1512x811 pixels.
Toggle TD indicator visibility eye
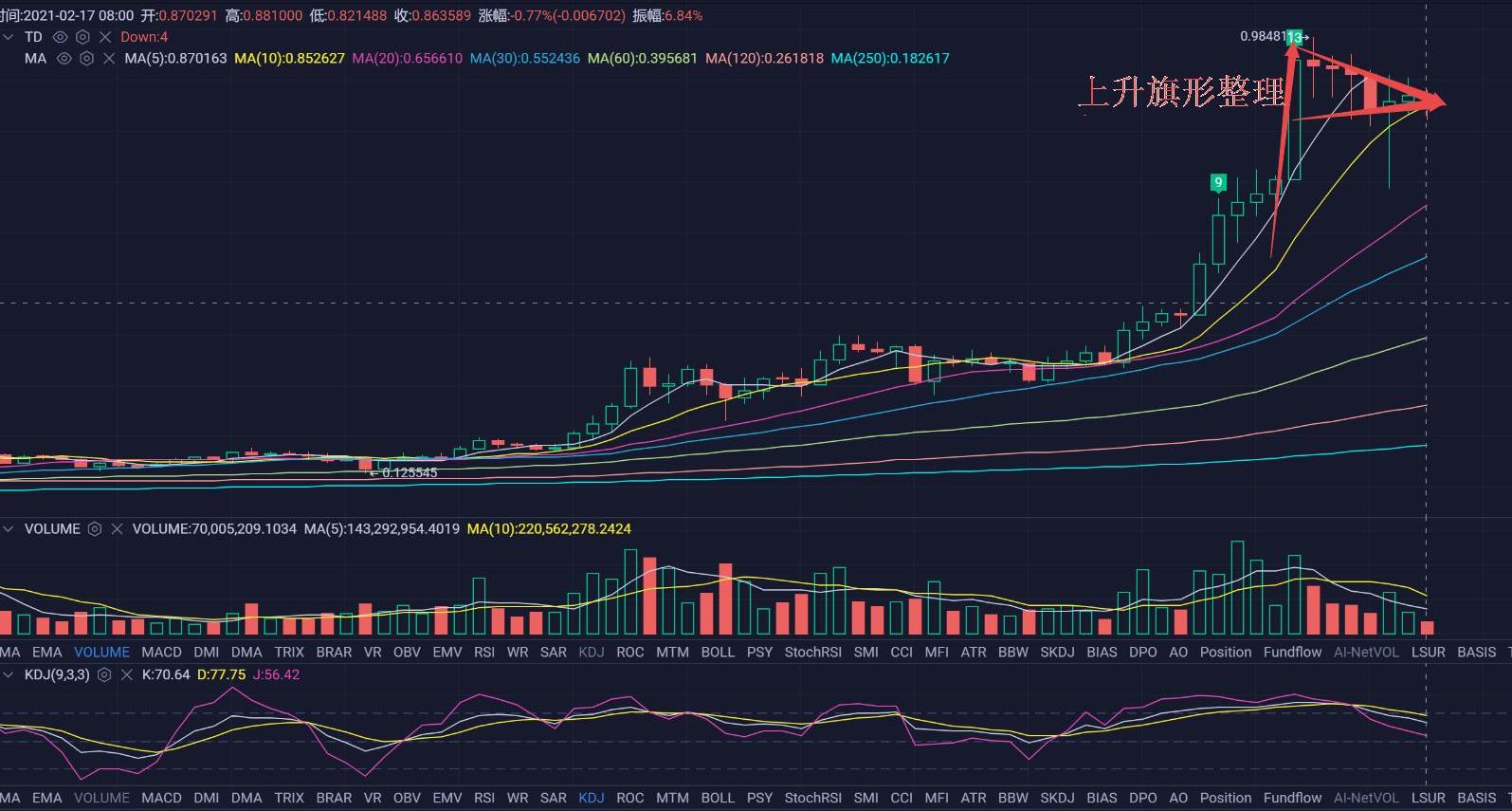tap(60, 37)
